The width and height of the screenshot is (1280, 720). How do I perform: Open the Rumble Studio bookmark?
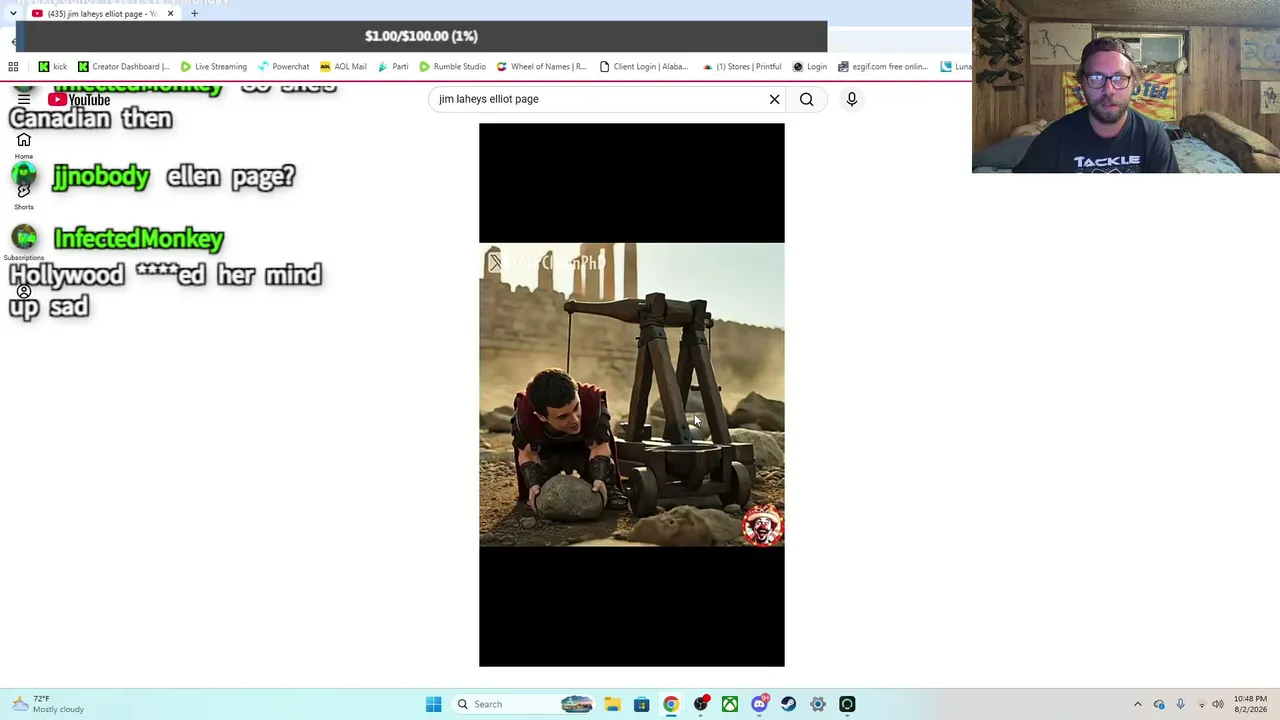pos(452,67)
